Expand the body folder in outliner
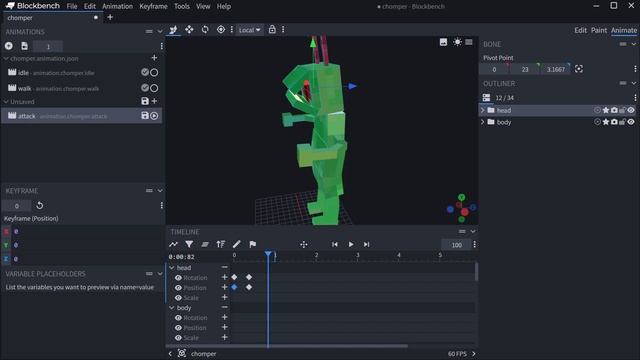The width and height of the screenshot is (640, 360). [483, 122]
